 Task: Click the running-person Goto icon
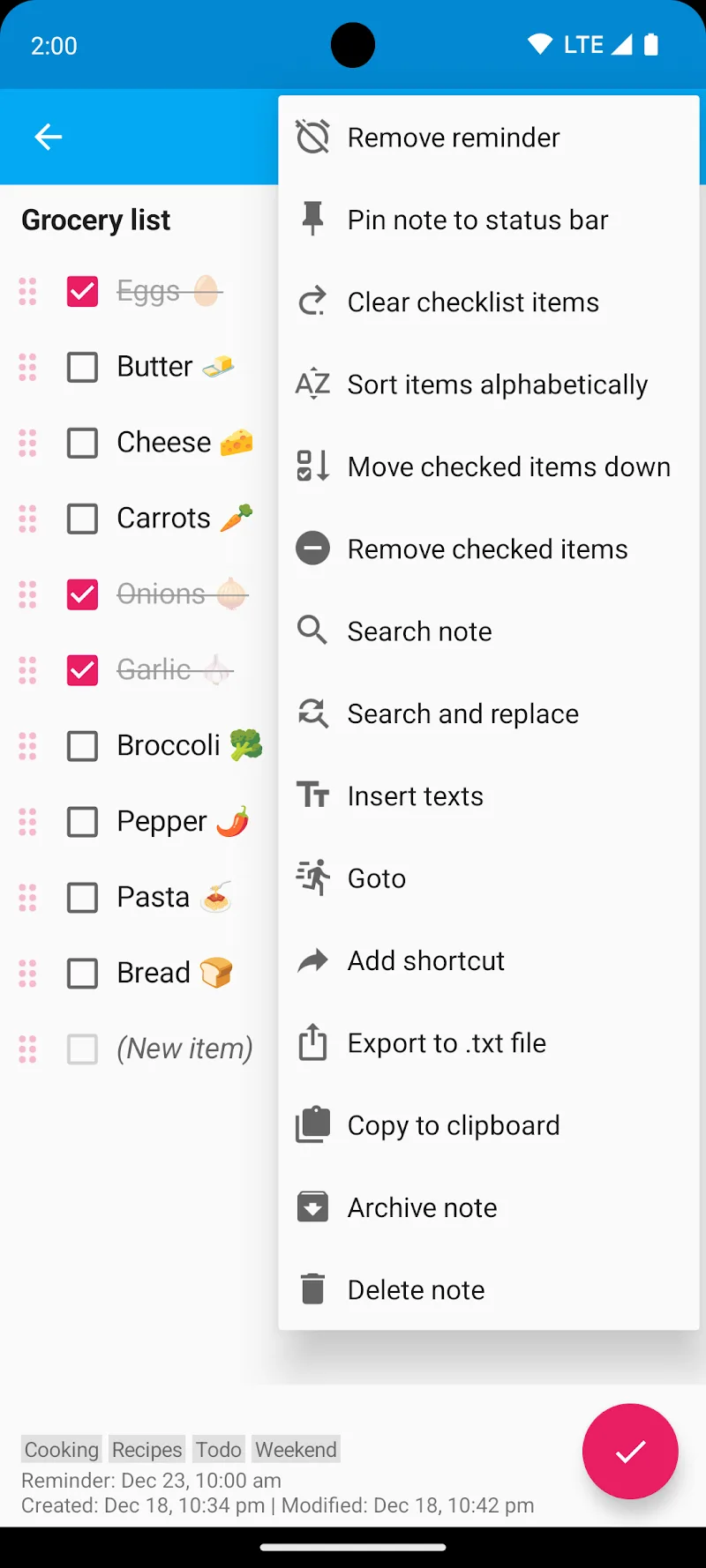point(312,877)
